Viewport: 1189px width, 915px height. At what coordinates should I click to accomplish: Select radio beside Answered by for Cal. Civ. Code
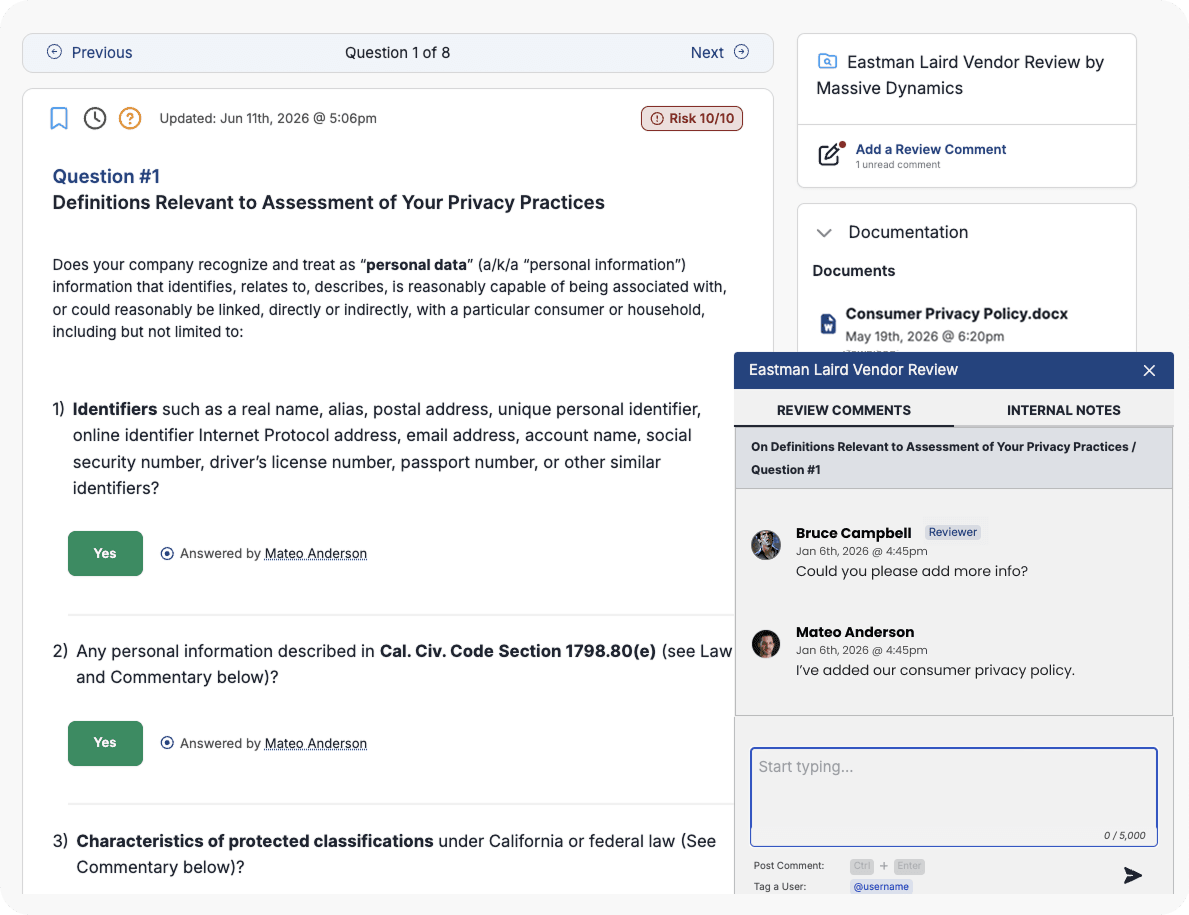point(167,743)
